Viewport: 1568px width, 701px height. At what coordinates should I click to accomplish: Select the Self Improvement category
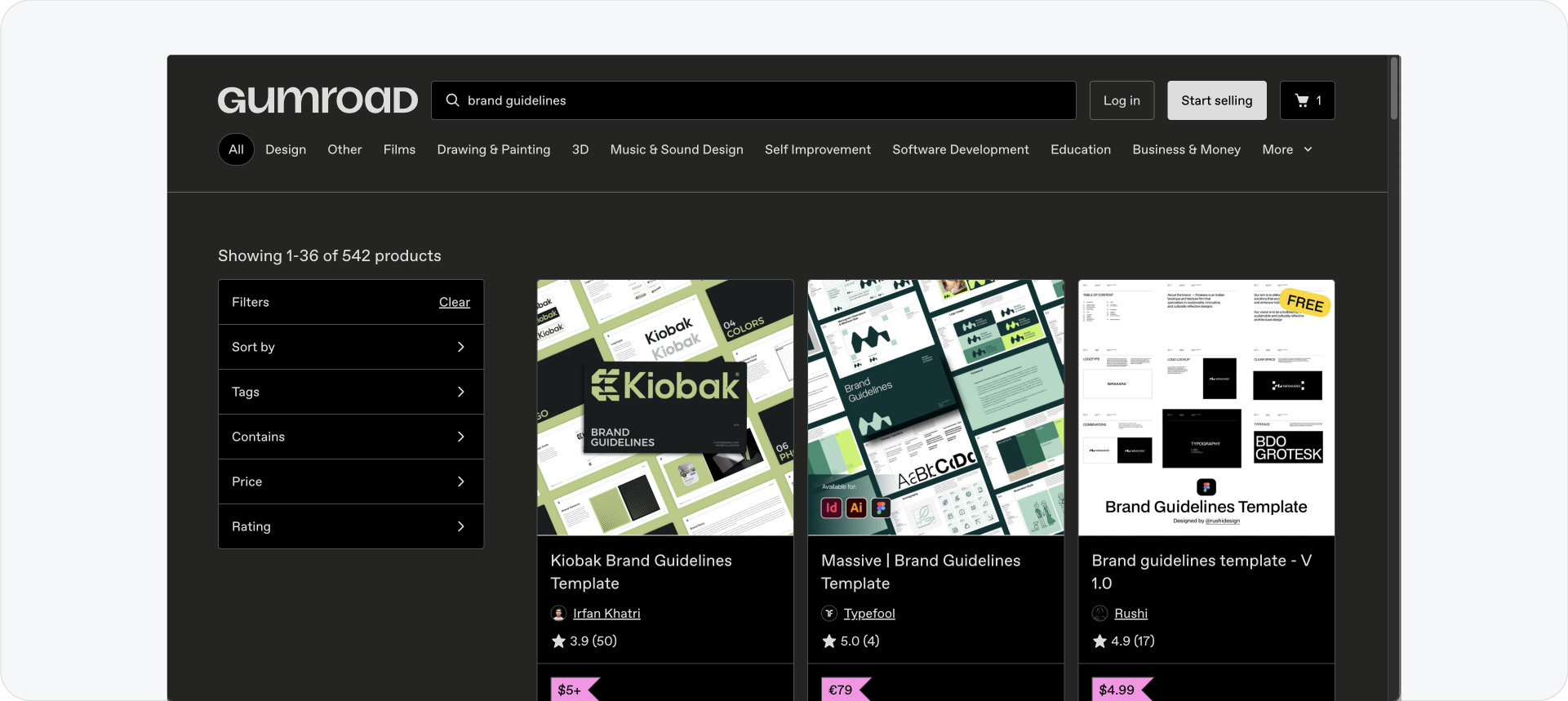[x=818, y=149]
